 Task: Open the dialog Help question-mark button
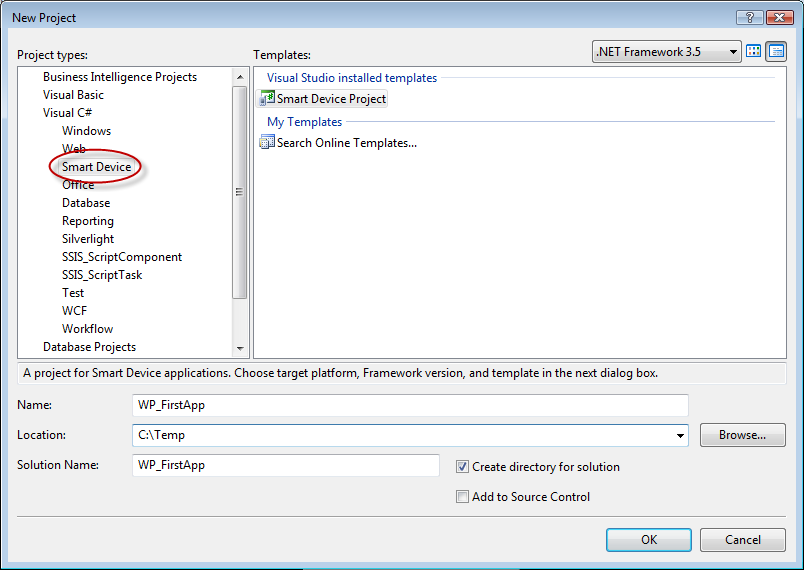pyautogui.click(x=749, y=17)
